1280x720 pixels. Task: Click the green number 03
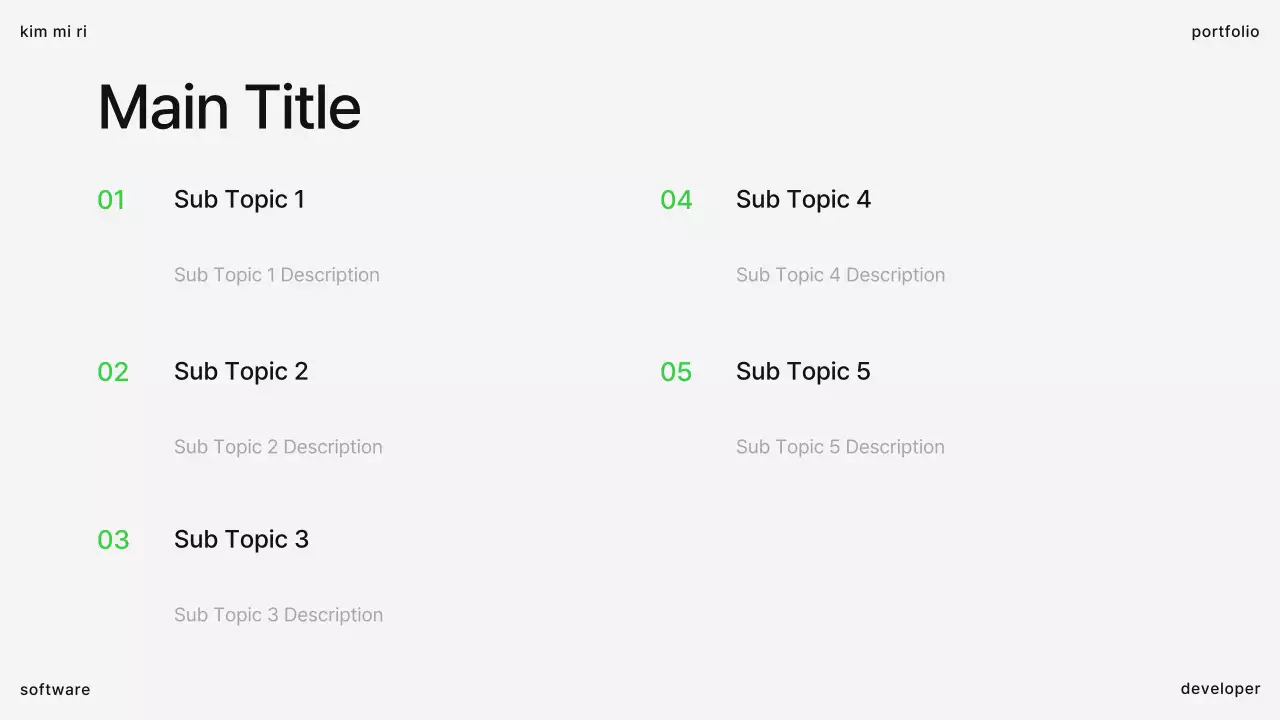[x=113, y=540]
